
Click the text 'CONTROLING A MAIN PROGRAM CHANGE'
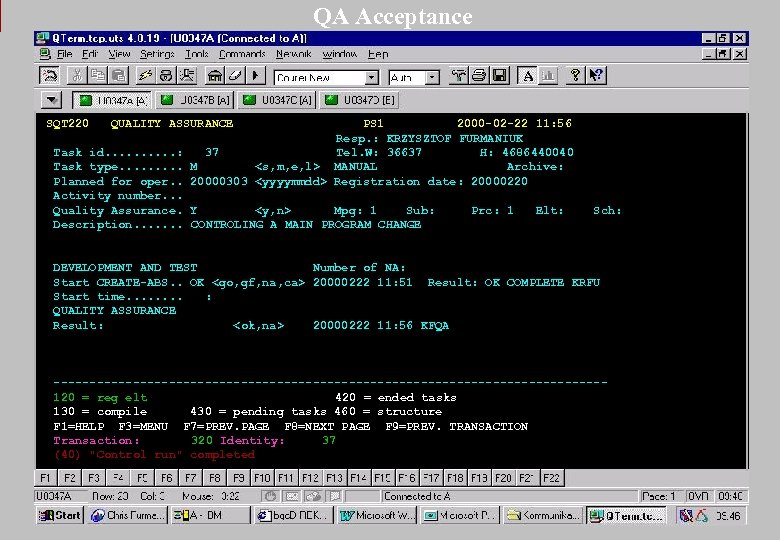pyautogui.click(x=305, y=225)
